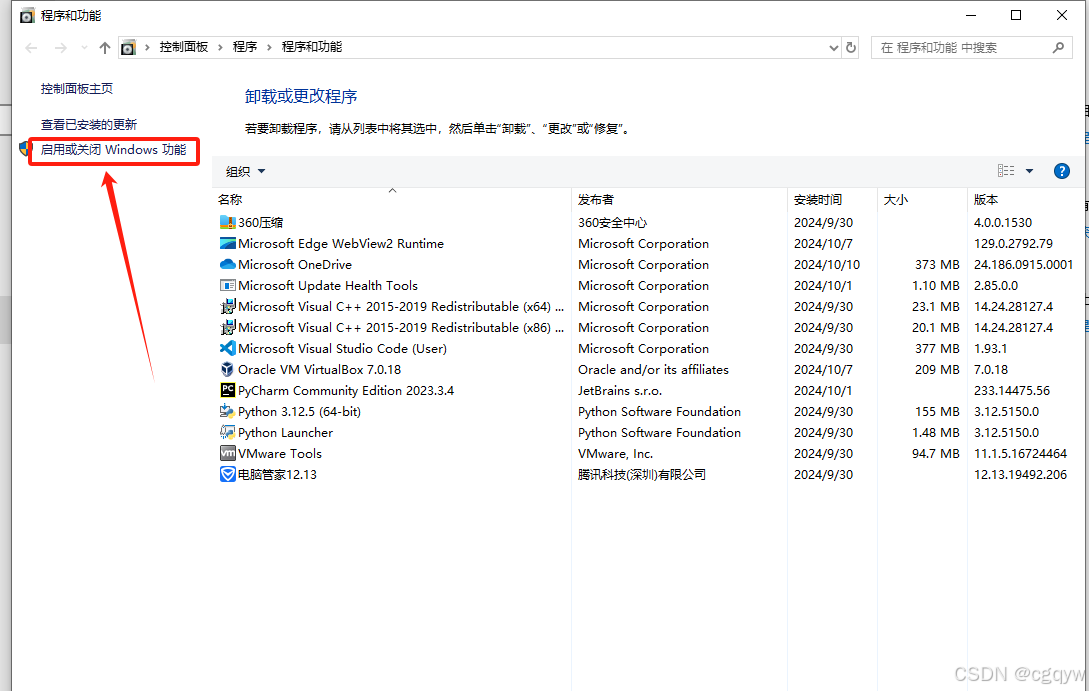
Task: Click the 94.7 MB size cell
Action: coord(936,453)
